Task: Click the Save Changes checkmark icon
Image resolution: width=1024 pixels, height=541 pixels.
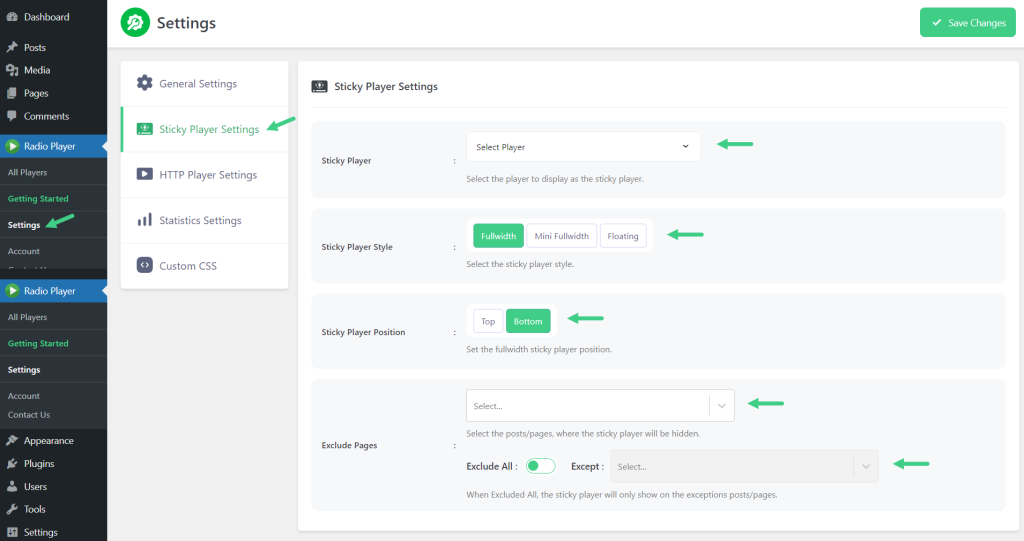Action: [936, 22]
